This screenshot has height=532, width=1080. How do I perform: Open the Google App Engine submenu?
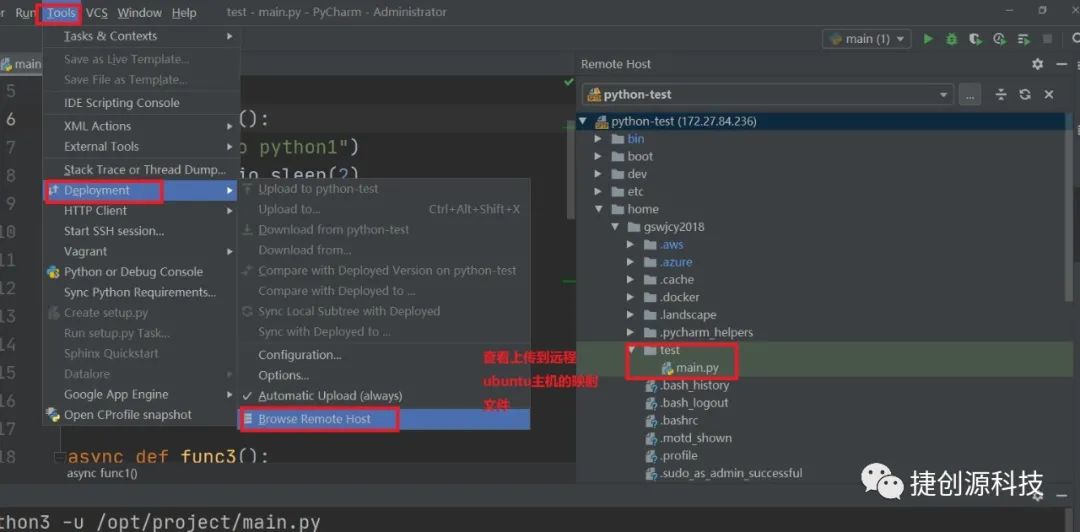coord(141,395)
